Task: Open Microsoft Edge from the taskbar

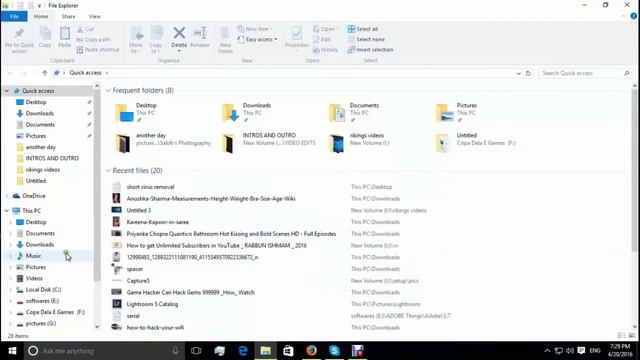Action: (x=243, y=351)
